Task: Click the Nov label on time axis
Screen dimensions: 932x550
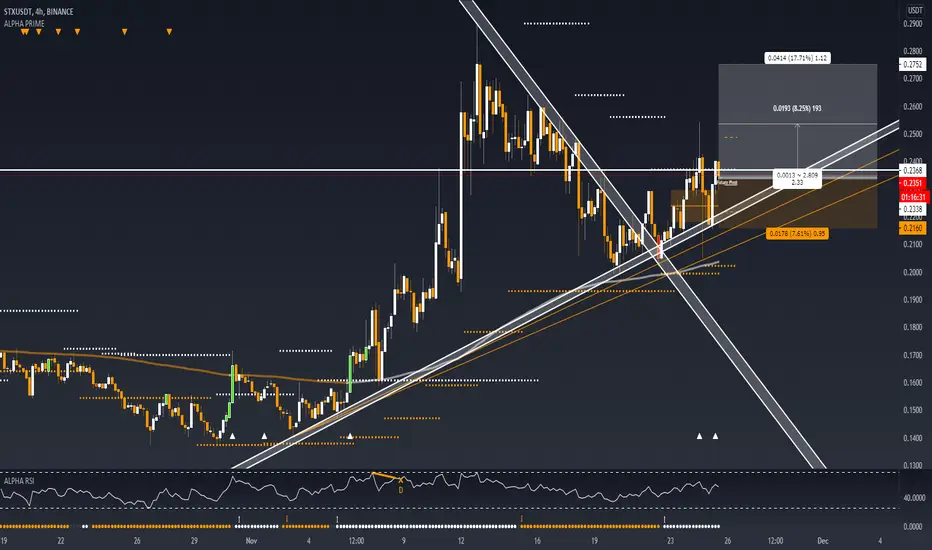Action: tap(251, 540)
